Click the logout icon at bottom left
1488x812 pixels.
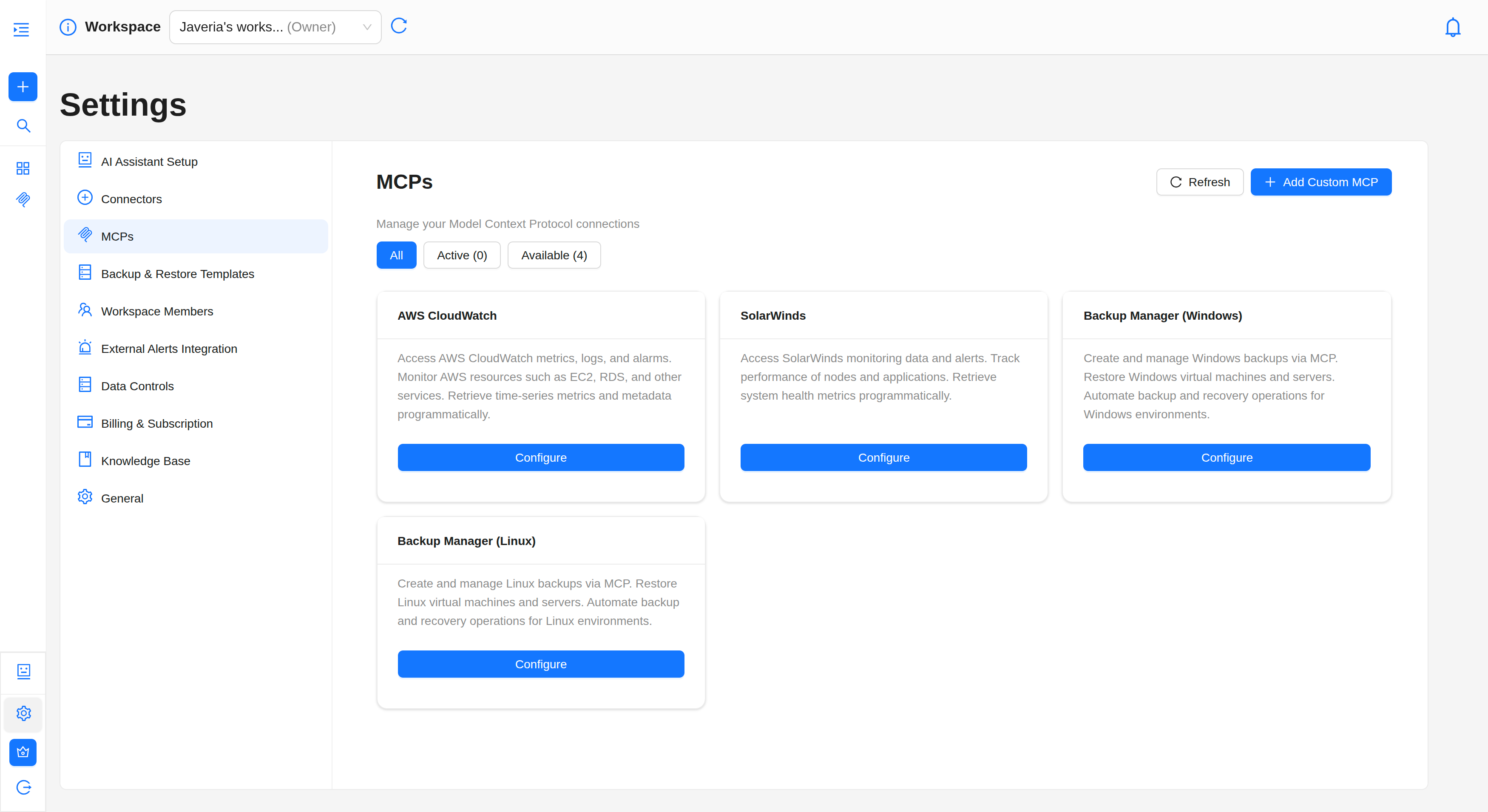[23, 787]
